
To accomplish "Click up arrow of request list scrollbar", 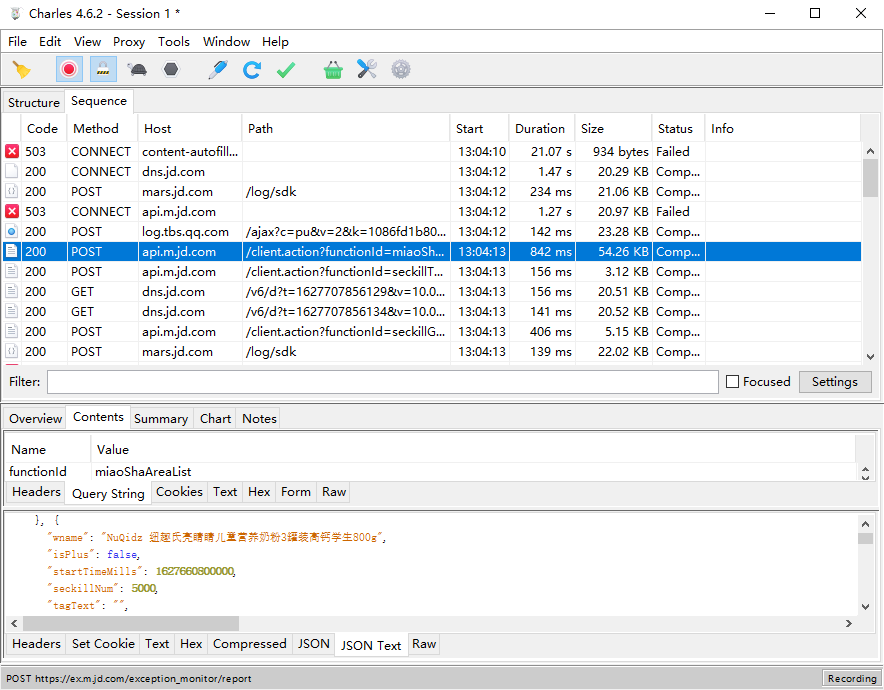I will pyautogui.click(x=870, y=151).
